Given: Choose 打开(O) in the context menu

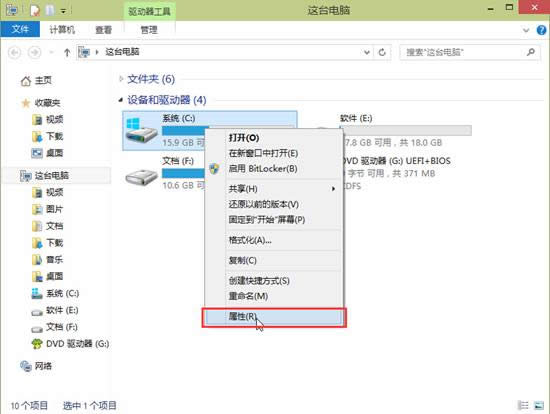Looking at the screenshot, I should tap(244, 138).
